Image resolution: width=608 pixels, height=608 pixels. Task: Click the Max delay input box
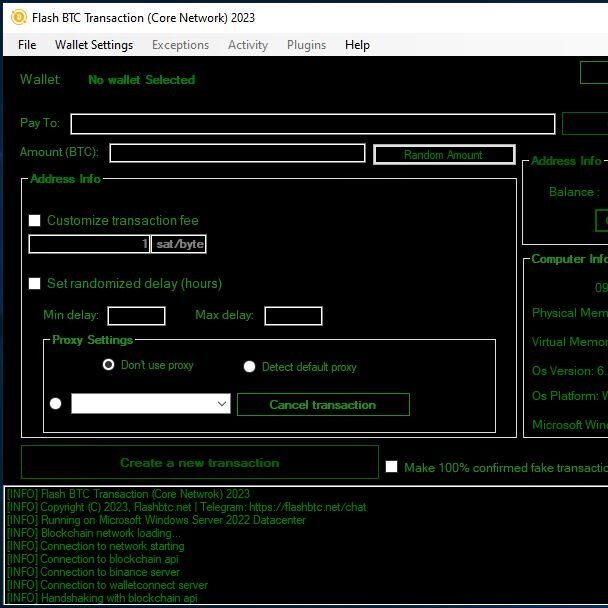[293, 316]
